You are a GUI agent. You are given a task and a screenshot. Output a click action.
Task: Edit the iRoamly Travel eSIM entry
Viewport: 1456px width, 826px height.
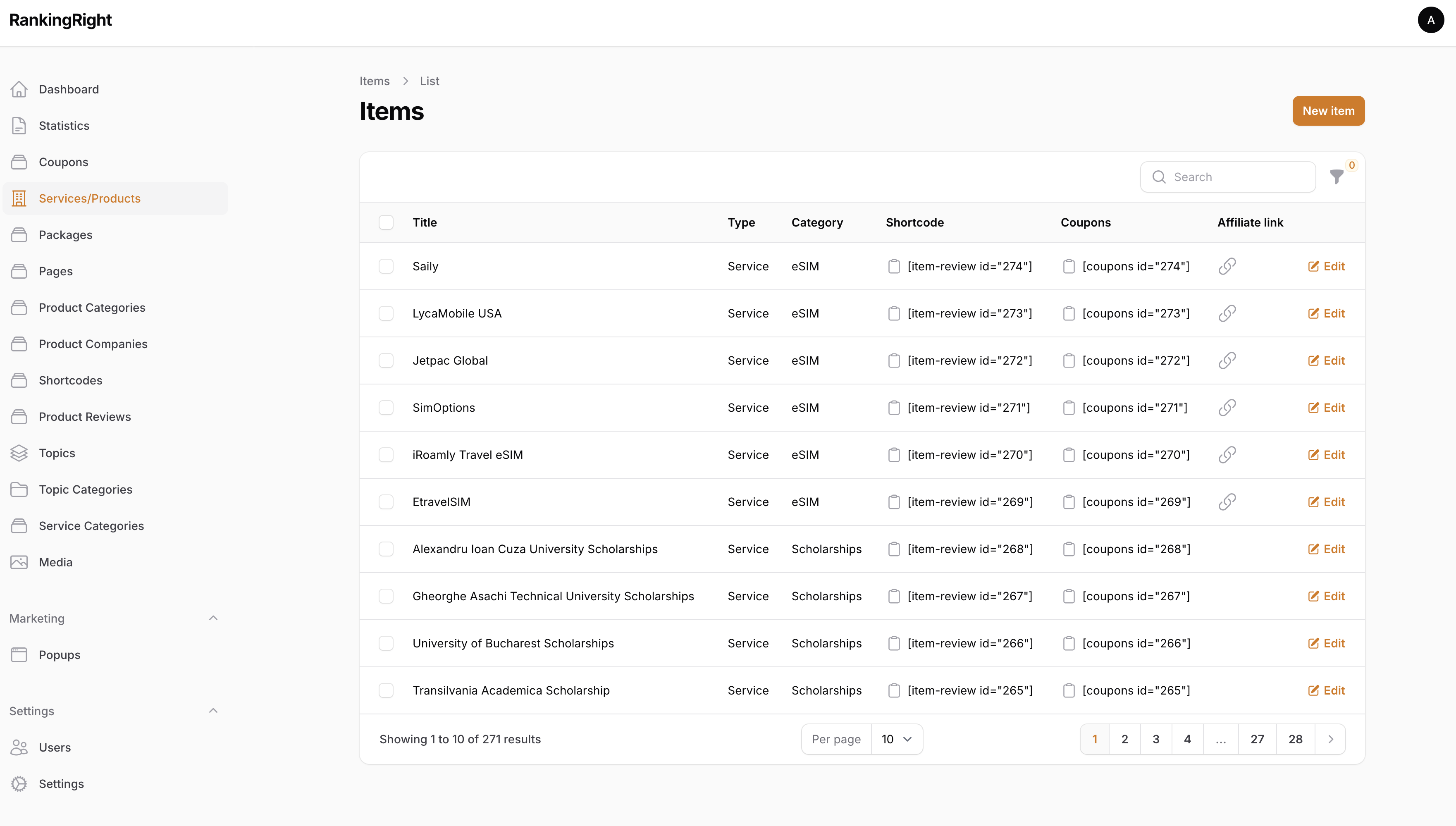coord(1327,454)
